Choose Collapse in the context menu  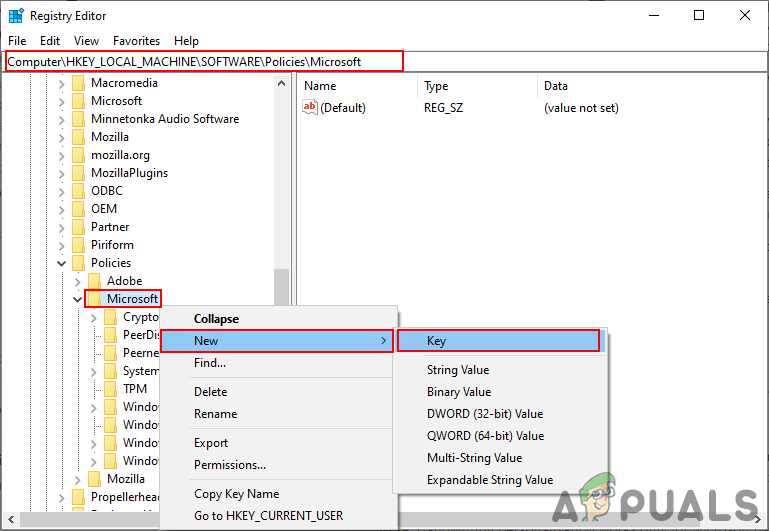[278, 319]
